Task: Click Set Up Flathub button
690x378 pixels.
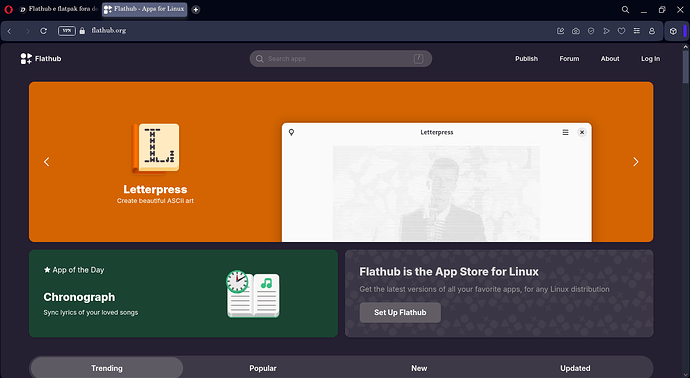Action: 400,312
